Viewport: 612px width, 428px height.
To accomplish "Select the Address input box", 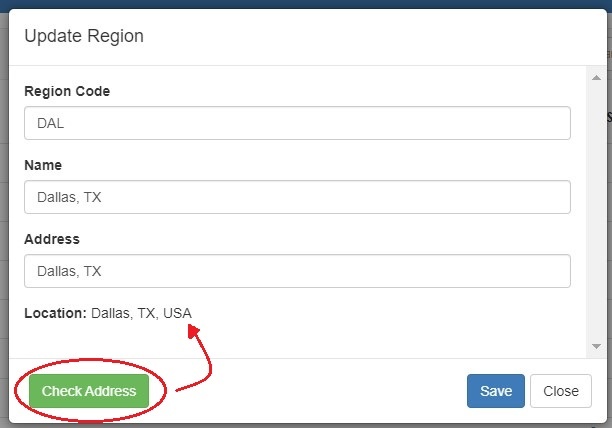I will 297,271.
